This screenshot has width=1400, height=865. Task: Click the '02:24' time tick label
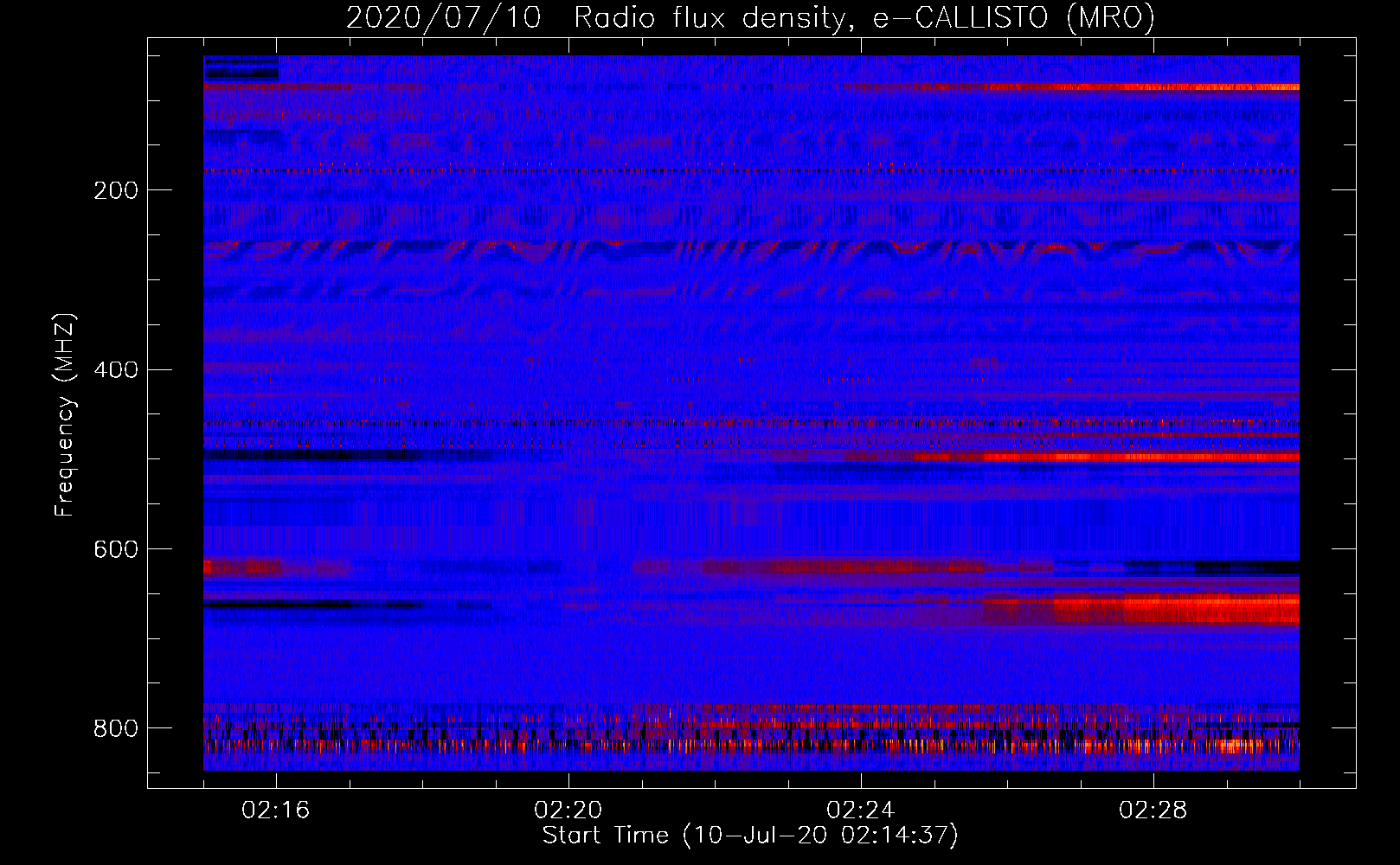pyautogui.click(x=861, y=811)
